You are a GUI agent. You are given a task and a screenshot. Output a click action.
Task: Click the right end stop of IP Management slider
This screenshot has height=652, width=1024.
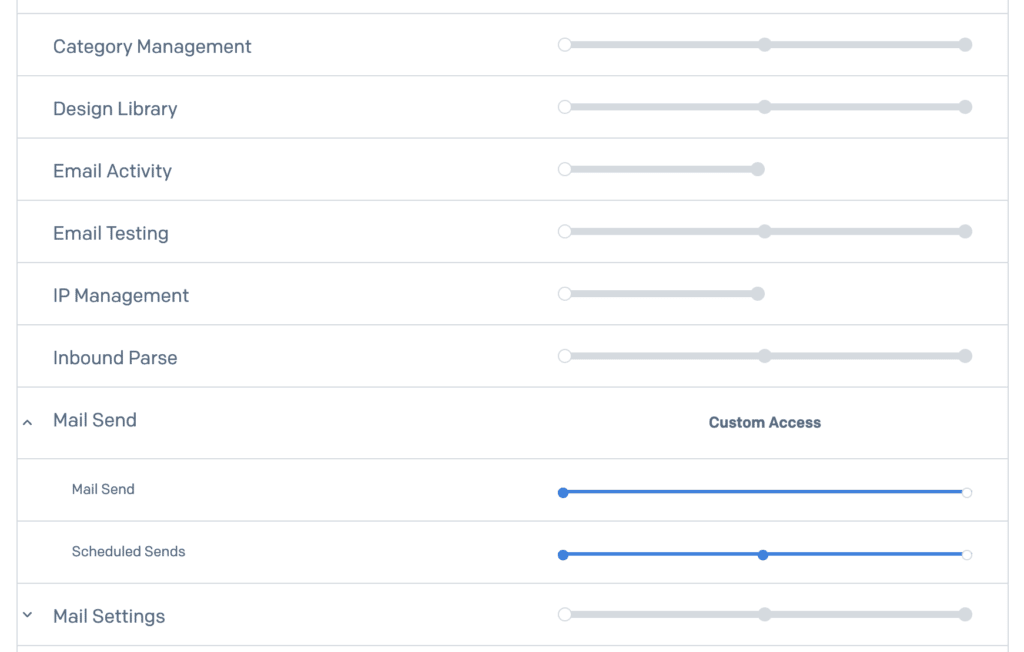(x=758, y=294)
